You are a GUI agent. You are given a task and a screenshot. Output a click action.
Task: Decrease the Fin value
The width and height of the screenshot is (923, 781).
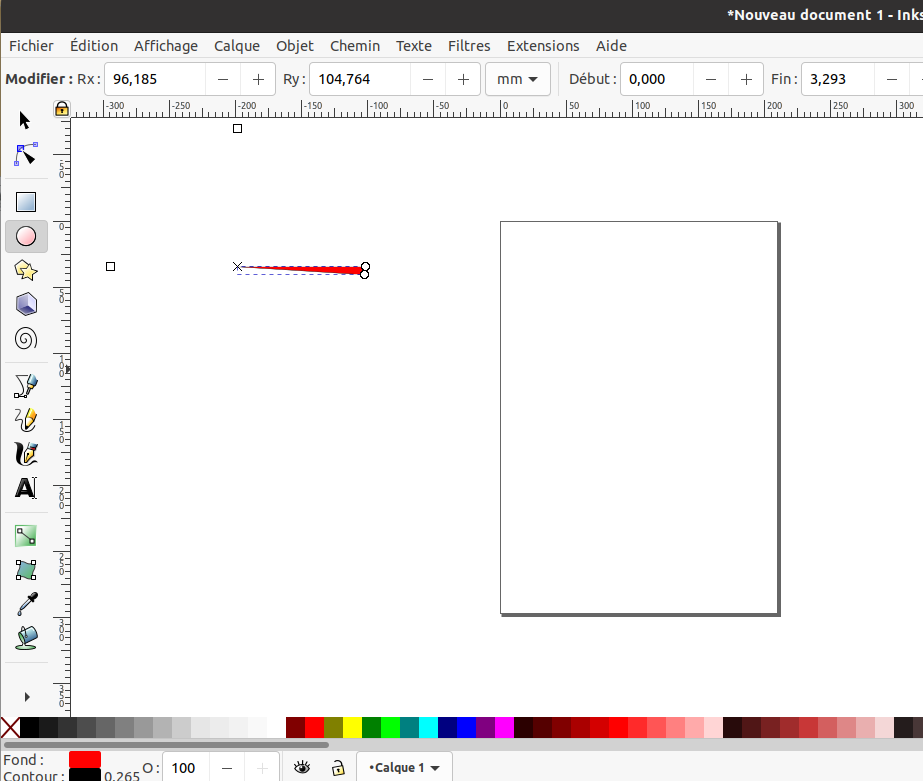click(x=892, y=79)
